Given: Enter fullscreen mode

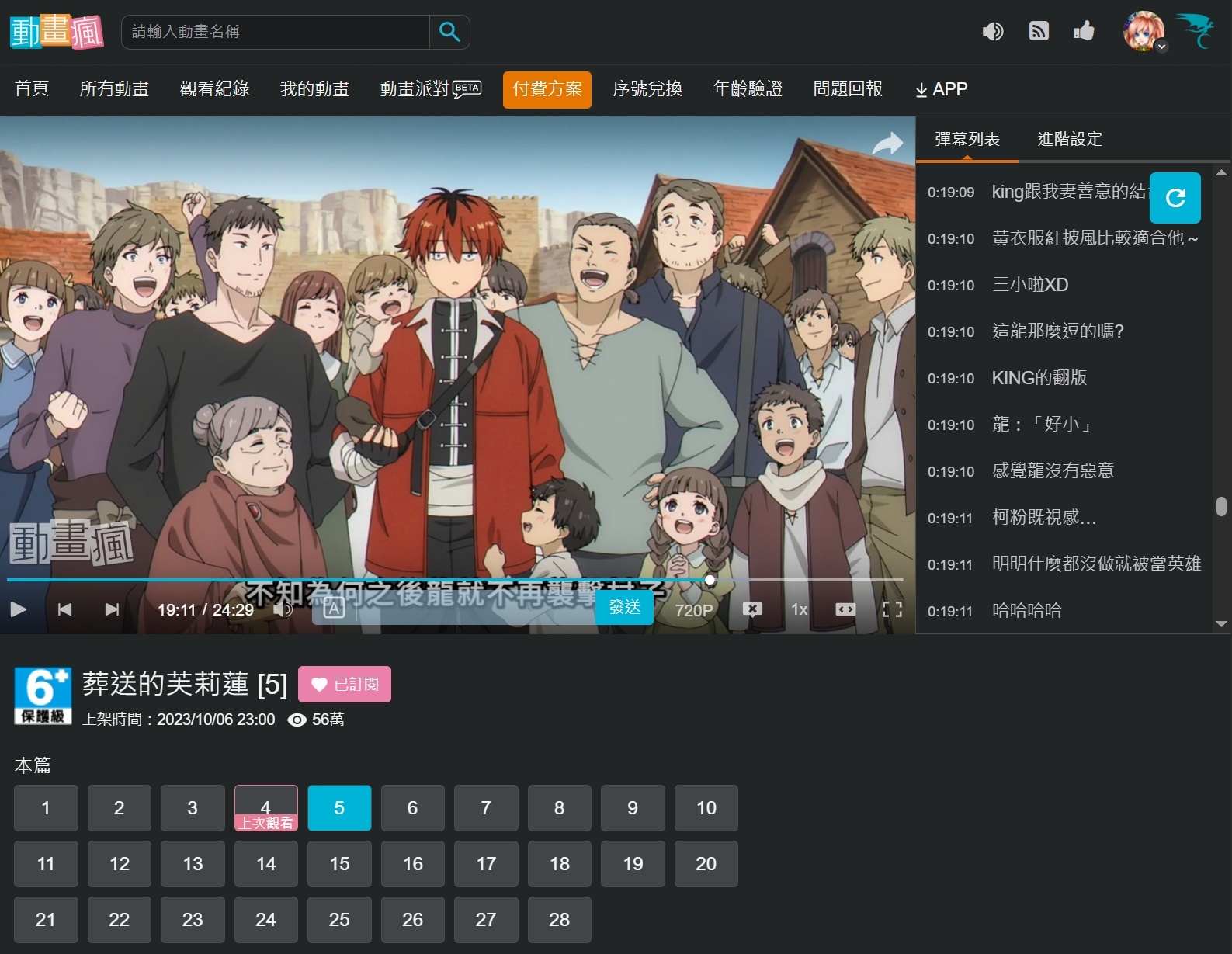Looking at the screenshot, I should [x=893, y=609].
